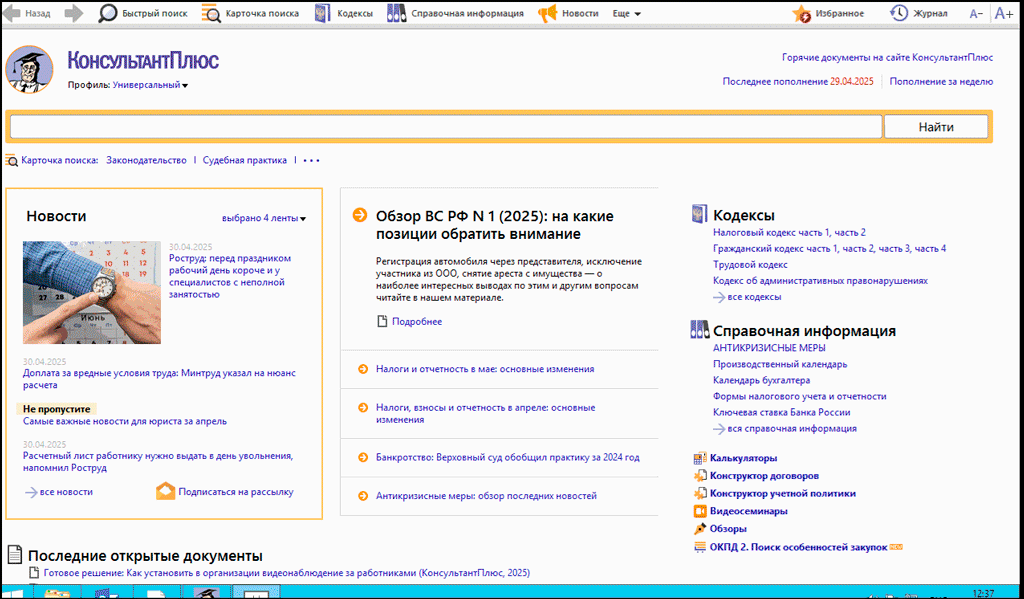This screenshot has height=599, width=1024.
Task: Expand the Еще toolbar dropdown
Action: (627, 13)
